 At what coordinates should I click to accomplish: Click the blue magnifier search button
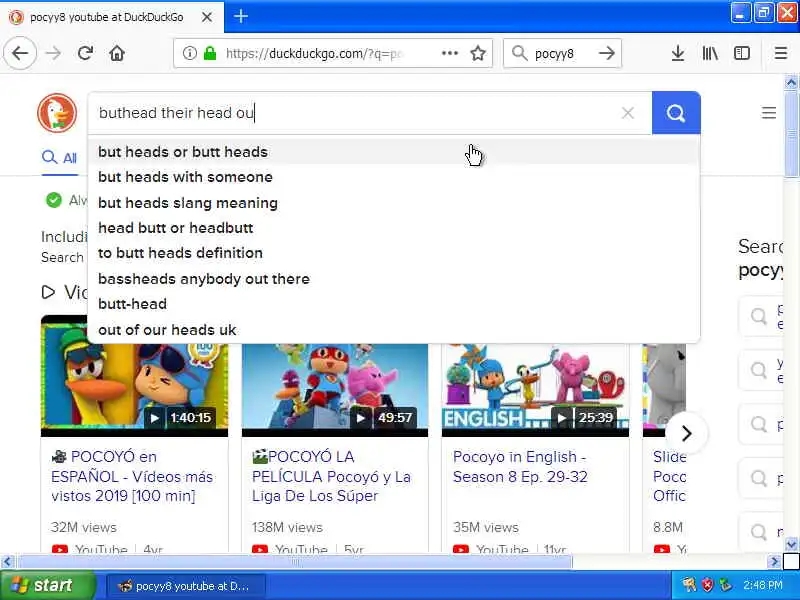click(x=676, y=113)
